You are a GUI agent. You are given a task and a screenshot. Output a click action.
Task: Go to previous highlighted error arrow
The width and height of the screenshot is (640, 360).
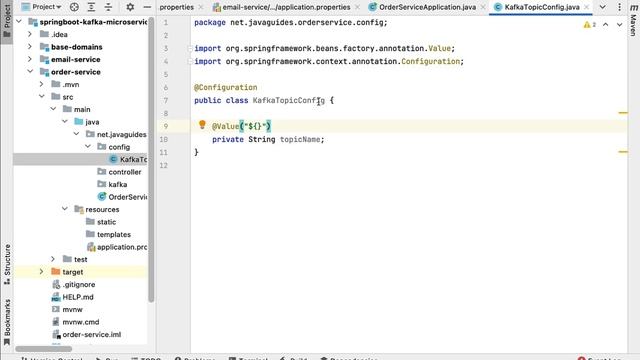click(606, 24)
